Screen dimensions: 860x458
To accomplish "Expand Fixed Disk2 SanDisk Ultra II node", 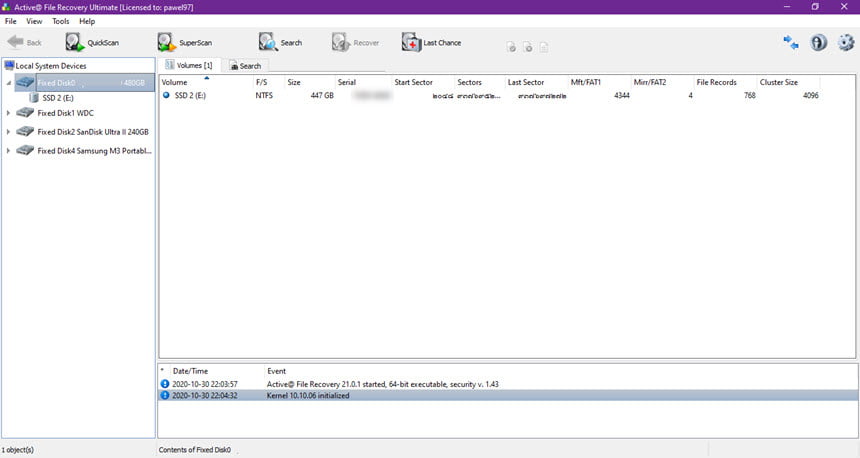I will point(8,132).
